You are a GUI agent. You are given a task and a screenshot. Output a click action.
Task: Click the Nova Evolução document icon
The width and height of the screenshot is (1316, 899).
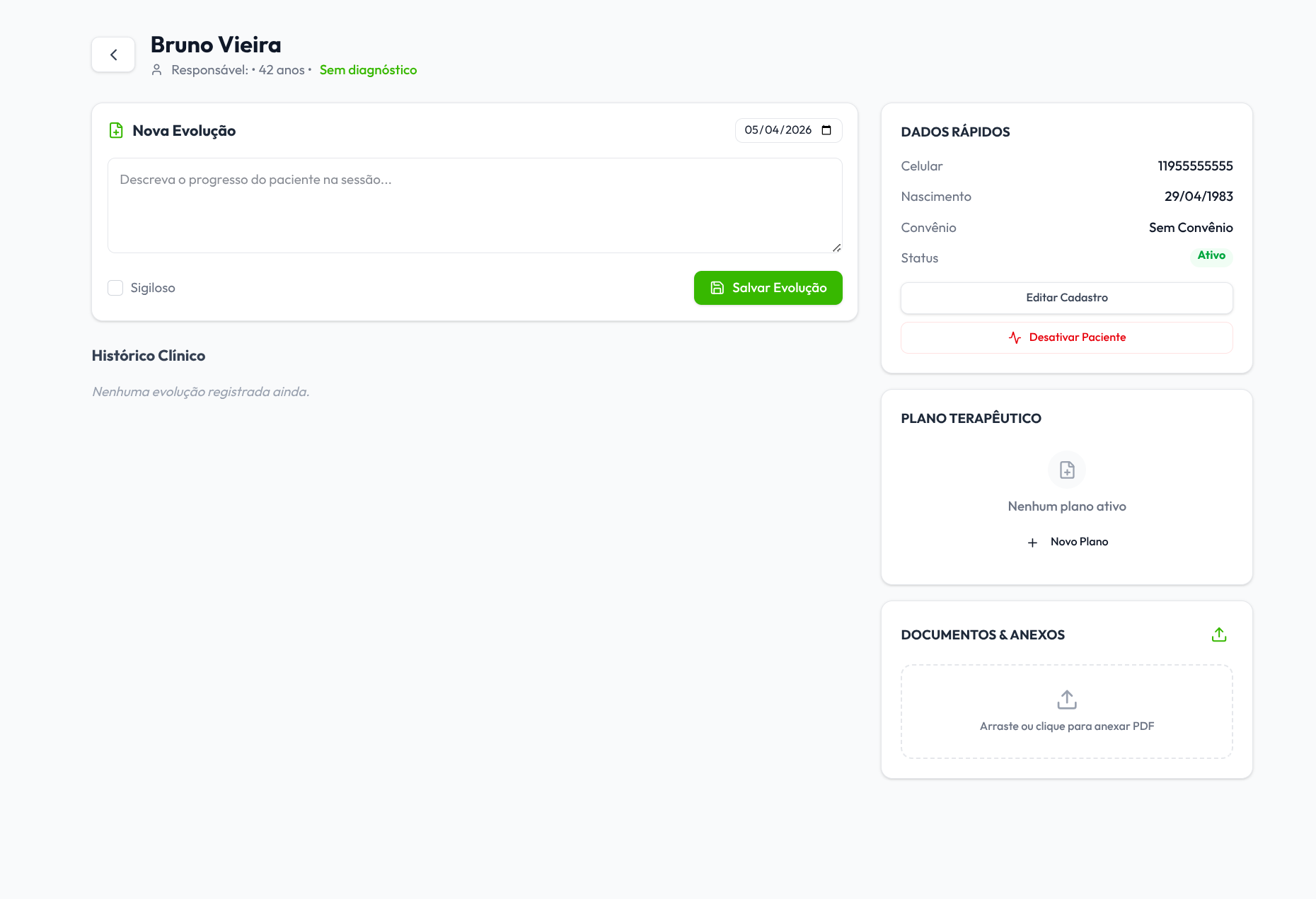pos(116,130)
